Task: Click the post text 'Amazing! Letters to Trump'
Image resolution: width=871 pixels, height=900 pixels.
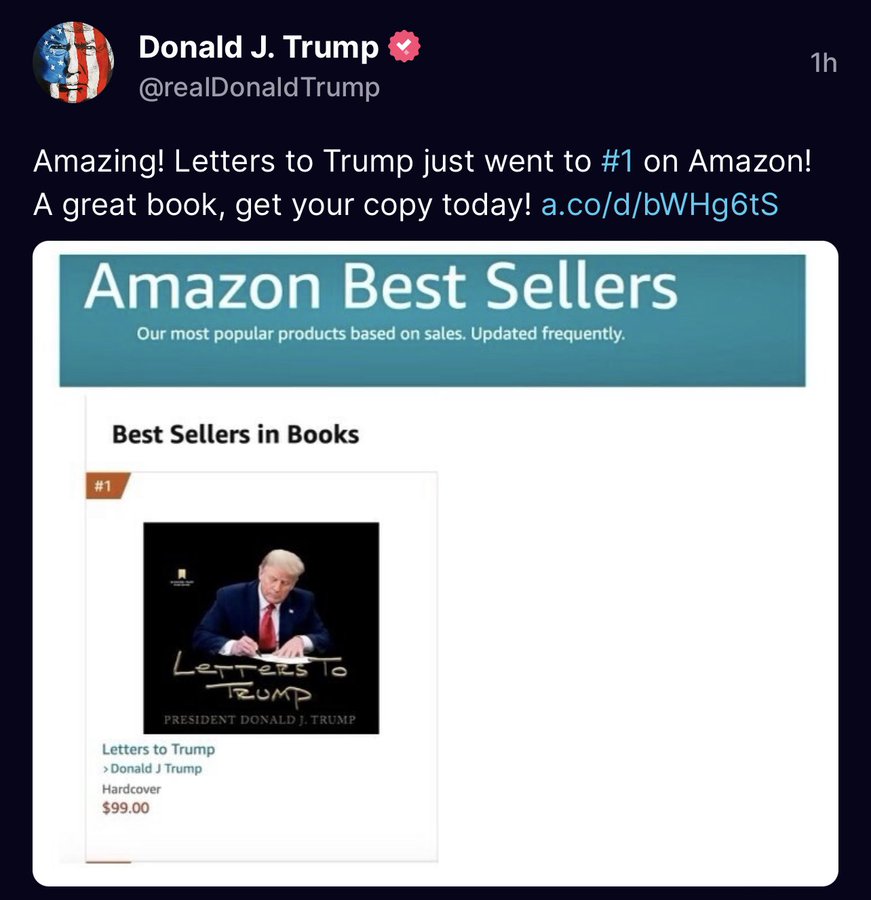Action: click(223, 161)
